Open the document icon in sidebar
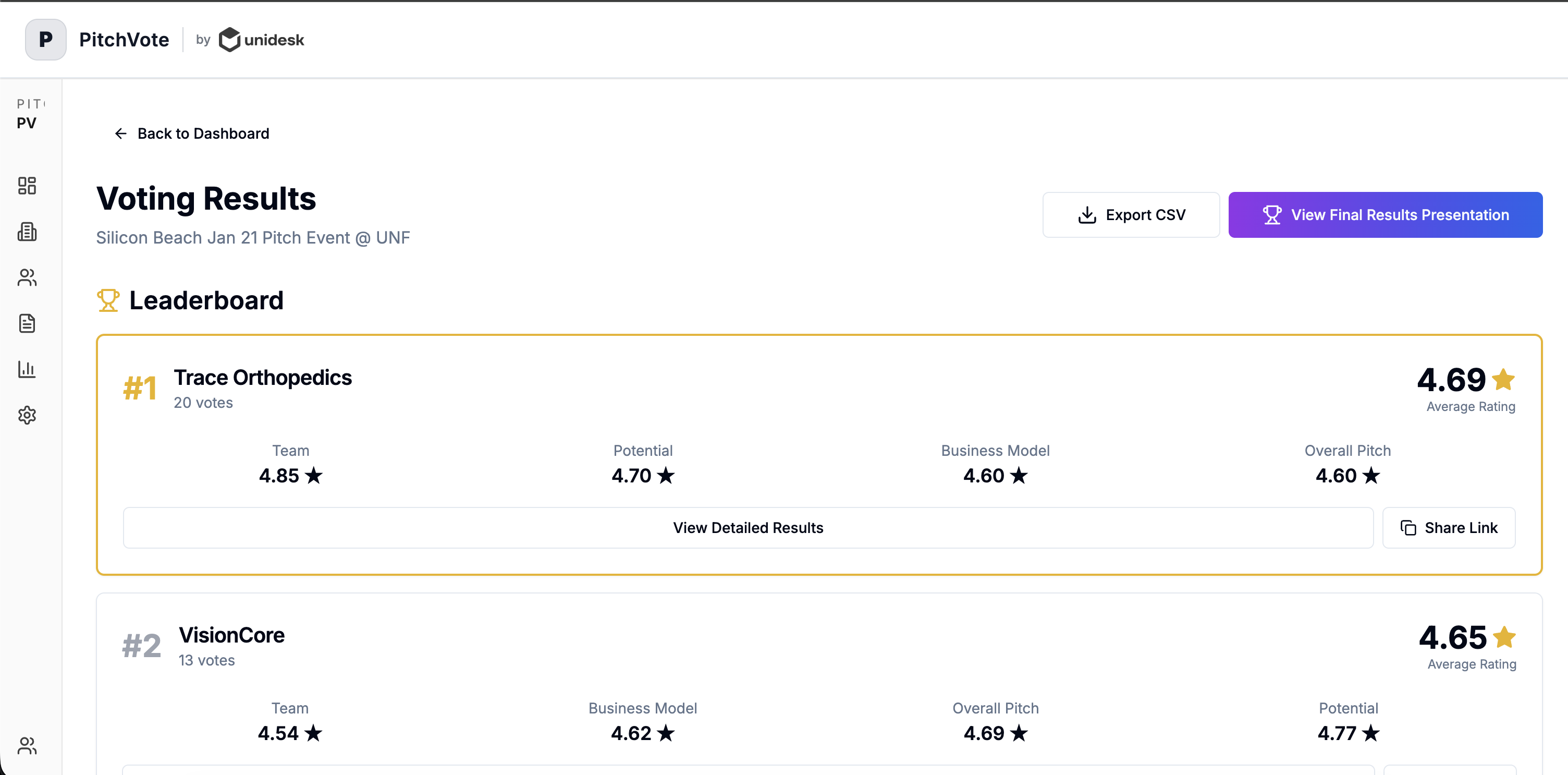The image size is (1568, 775). [x=27, y=323]
